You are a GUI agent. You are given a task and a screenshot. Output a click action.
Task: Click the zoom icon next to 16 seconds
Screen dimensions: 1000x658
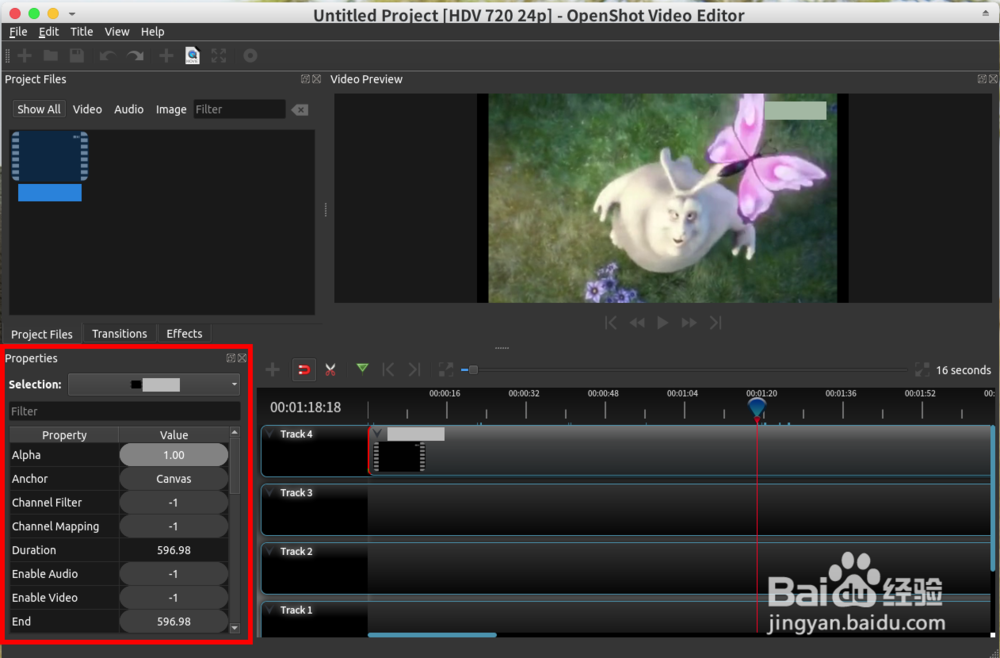[x=922, y=370]
